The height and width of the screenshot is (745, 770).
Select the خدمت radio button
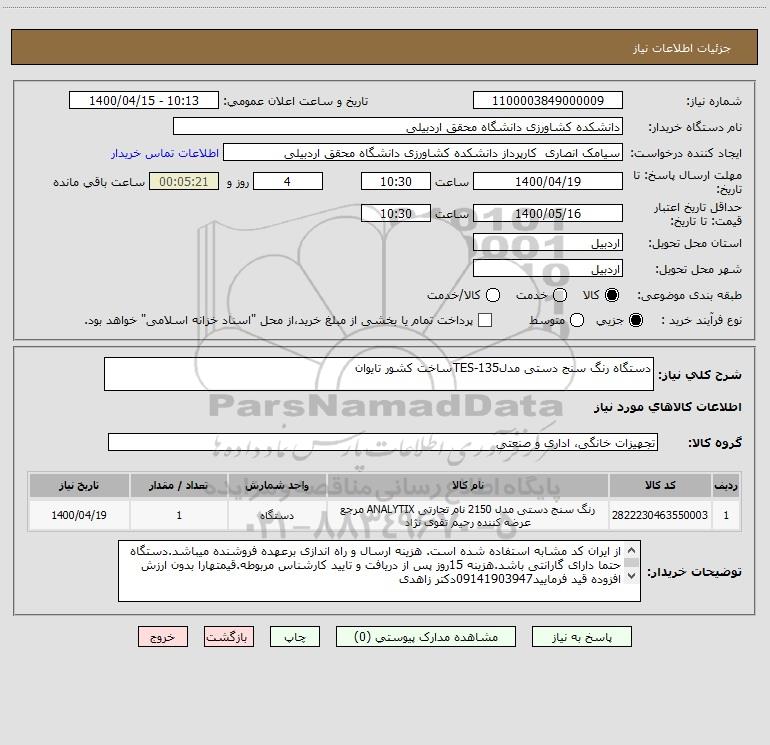[x=560, y=295]
